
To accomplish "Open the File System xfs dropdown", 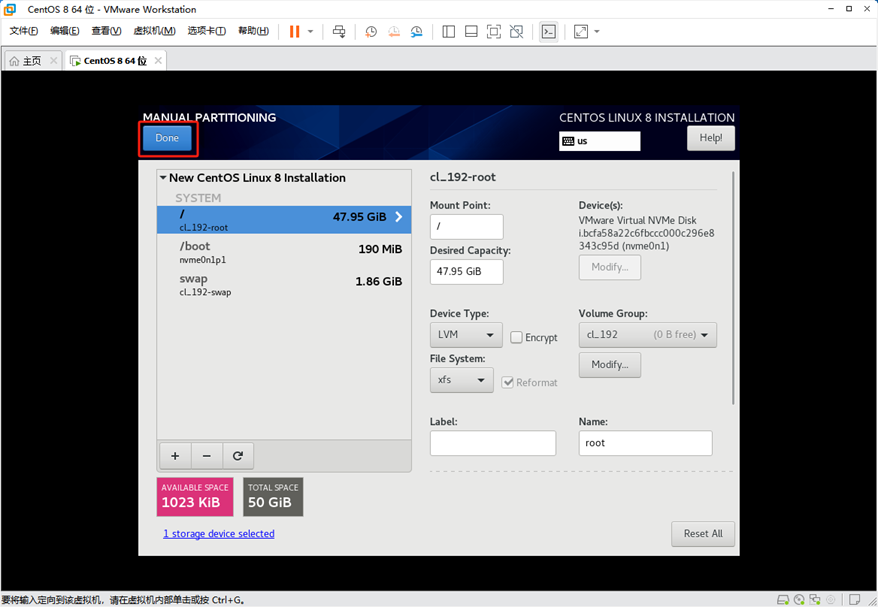I will click(461, 380).
